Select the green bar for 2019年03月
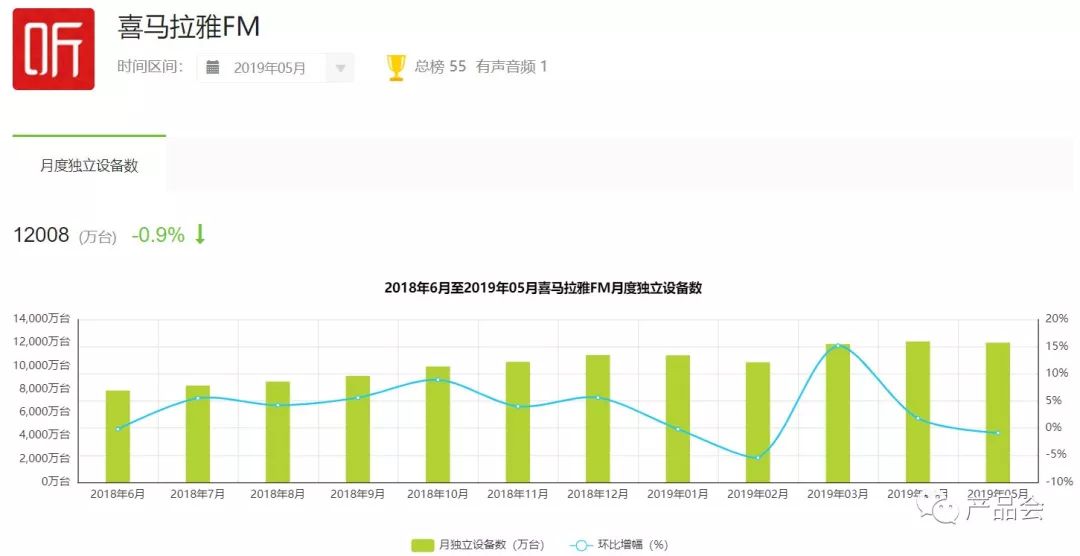Screen dimensions: 1080x556 [838, 414]
